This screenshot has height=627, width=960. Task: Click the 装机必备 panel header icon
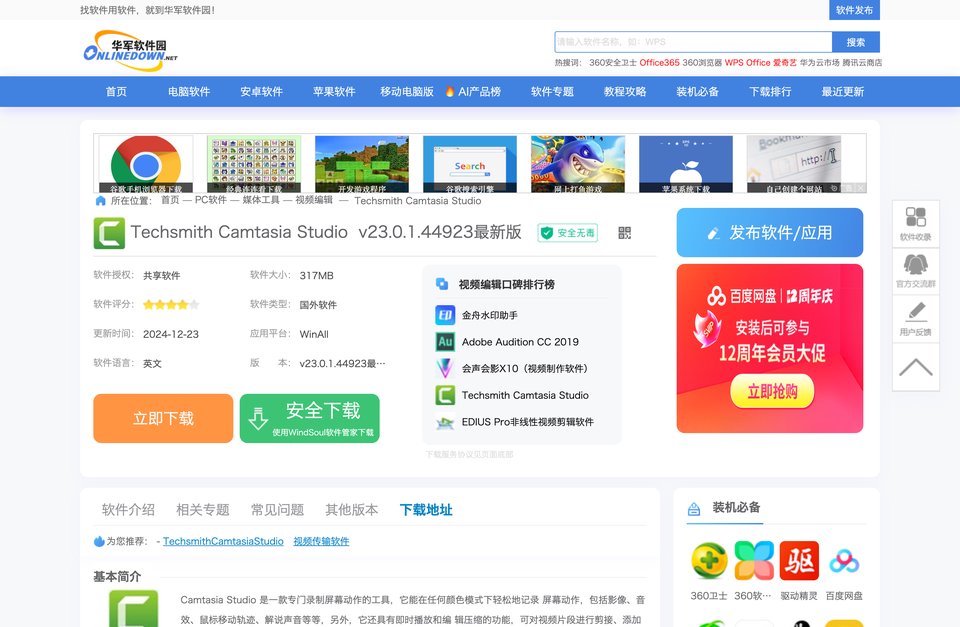(x=694, y=509)
